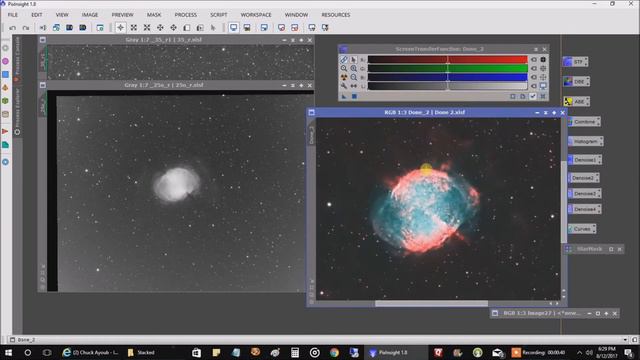640x360 pixels.
Task: Click the blue square icon in left sidebar
Action: point(5,75)
